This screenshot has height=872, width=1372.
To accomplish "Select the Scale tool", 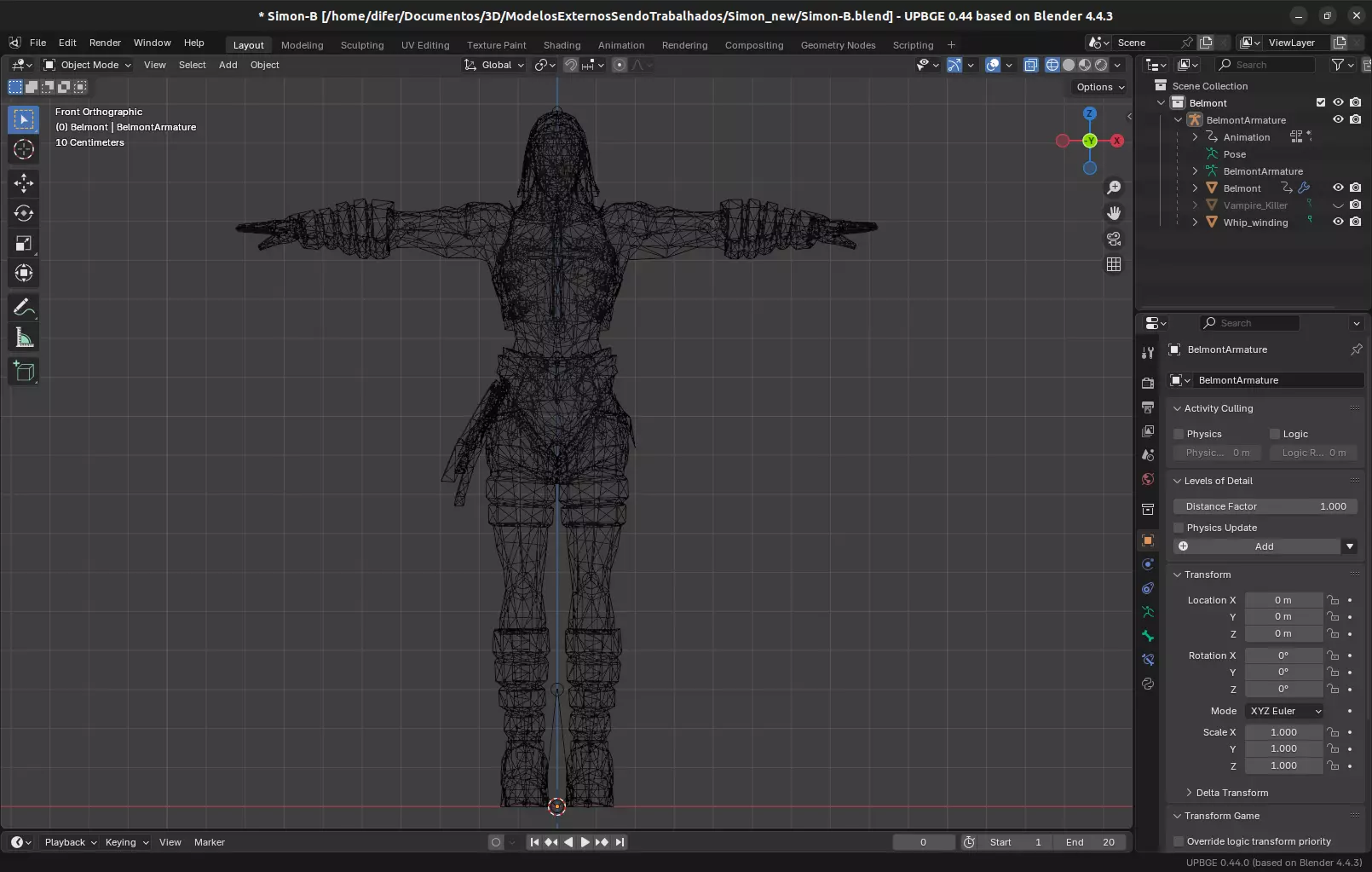I will click(x=24, y=244).
